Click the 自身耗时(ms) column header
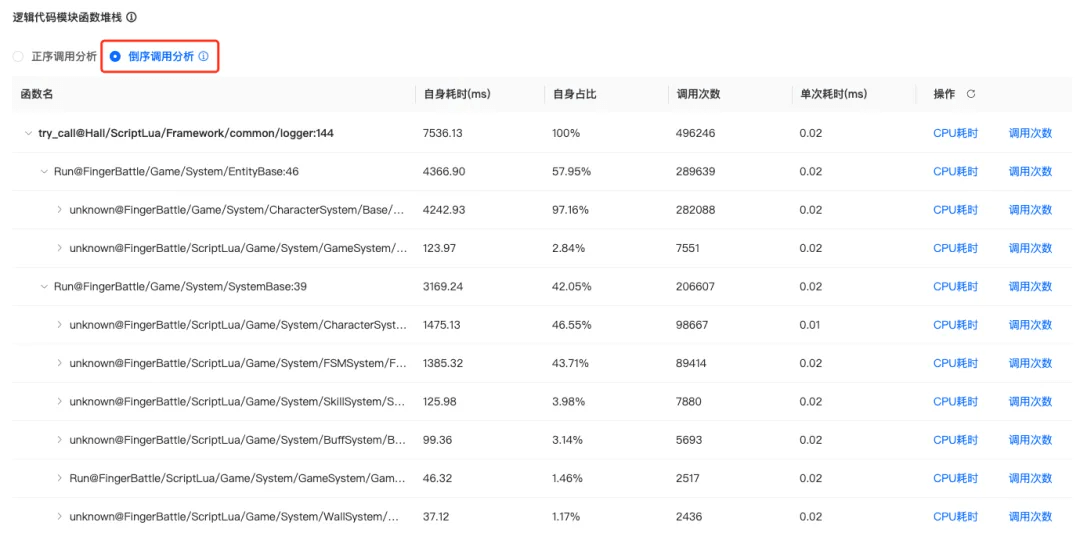Viewport: 1080px width, 533px height. click(457, 94)
